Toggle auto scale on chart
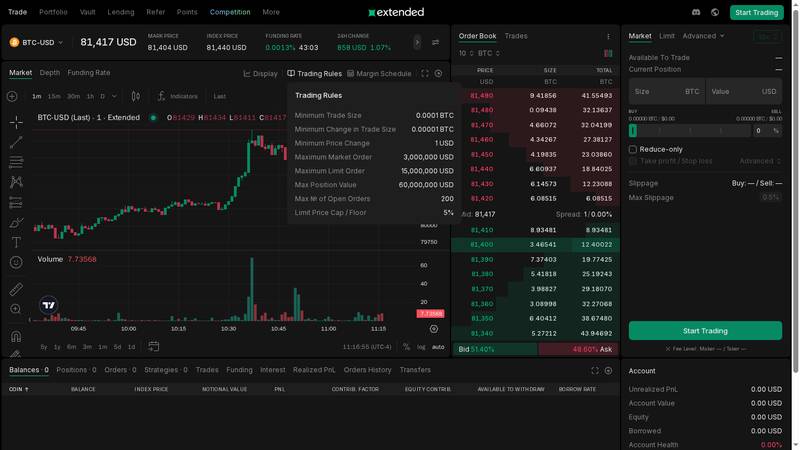 point(438,347)
